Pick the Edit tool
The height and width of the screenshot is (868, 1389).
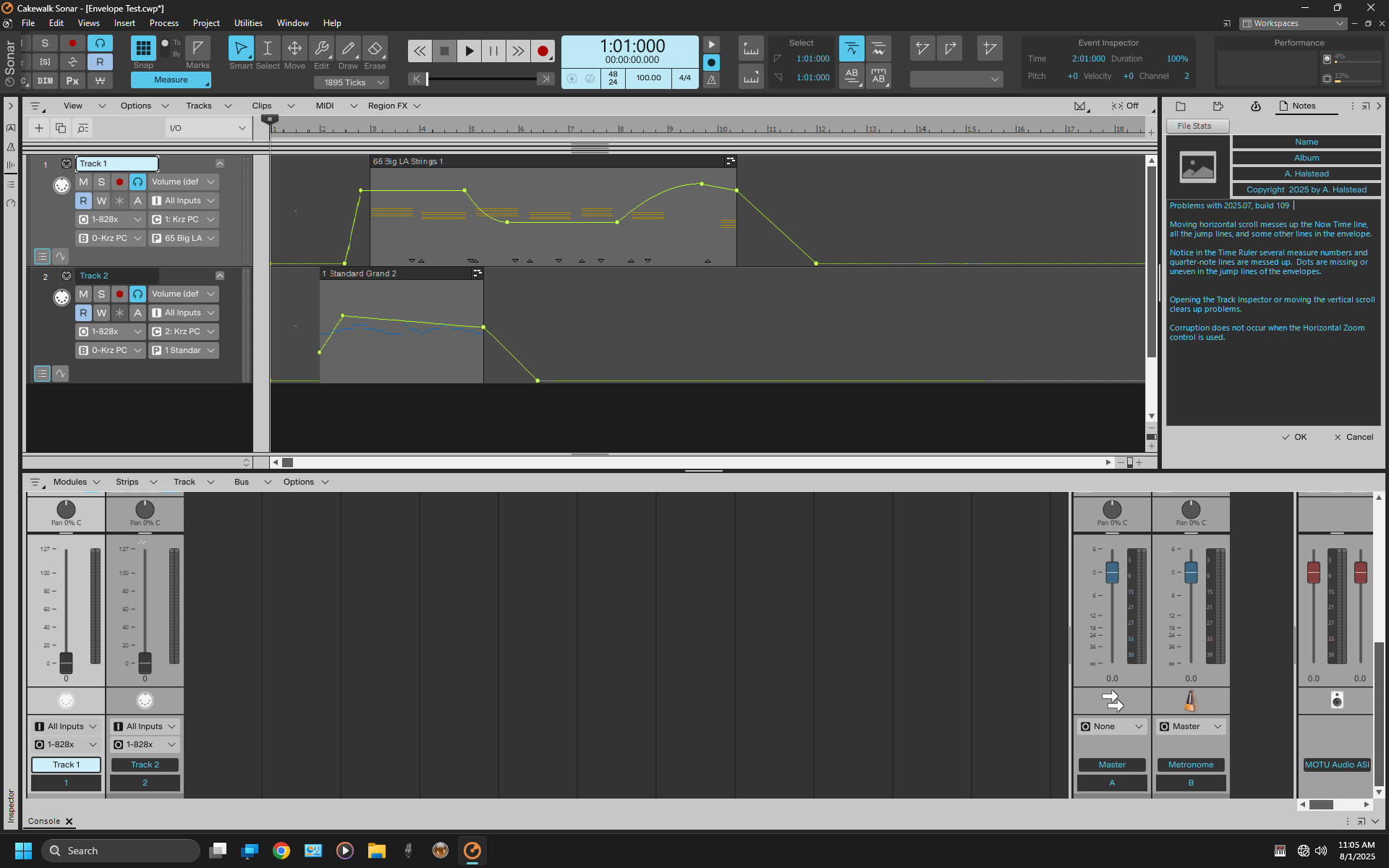(x=321, y=48)
